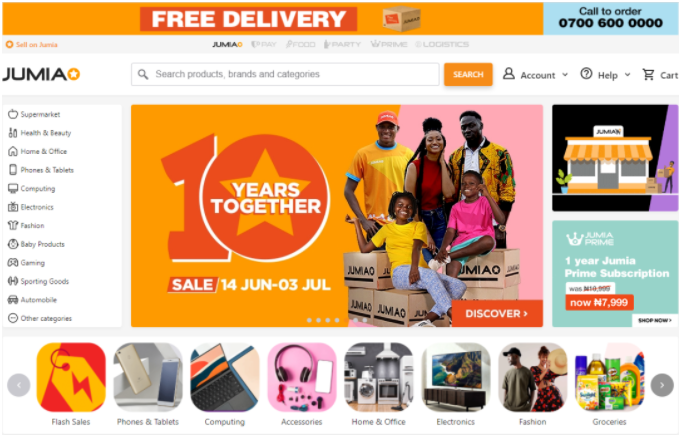Click the orange SEARCH button
679x435 pixels.
pyautogui.click(x=468, y=74)
